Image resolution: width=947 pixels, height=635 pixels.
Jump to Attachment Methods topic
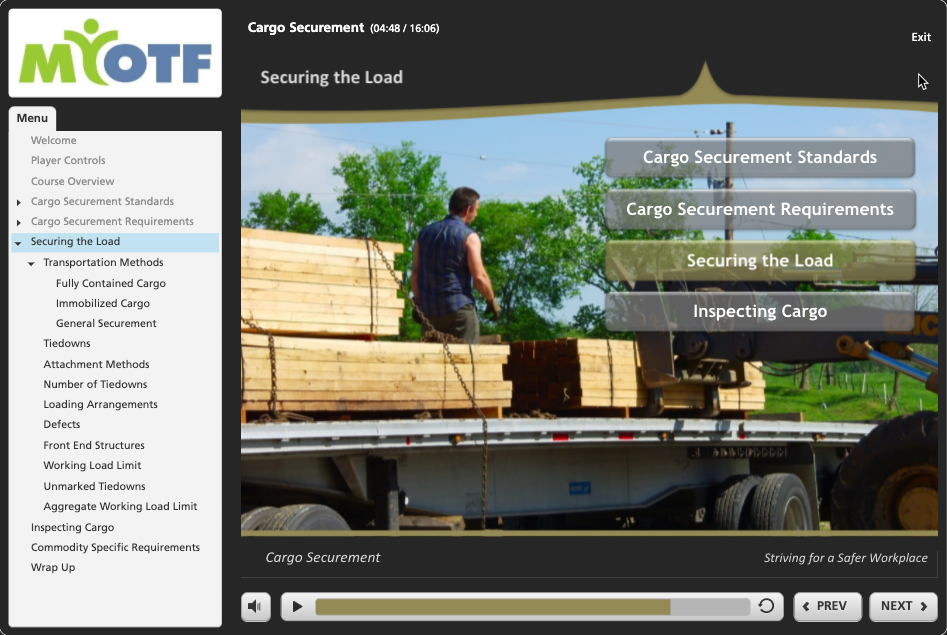tap(96, 364)
